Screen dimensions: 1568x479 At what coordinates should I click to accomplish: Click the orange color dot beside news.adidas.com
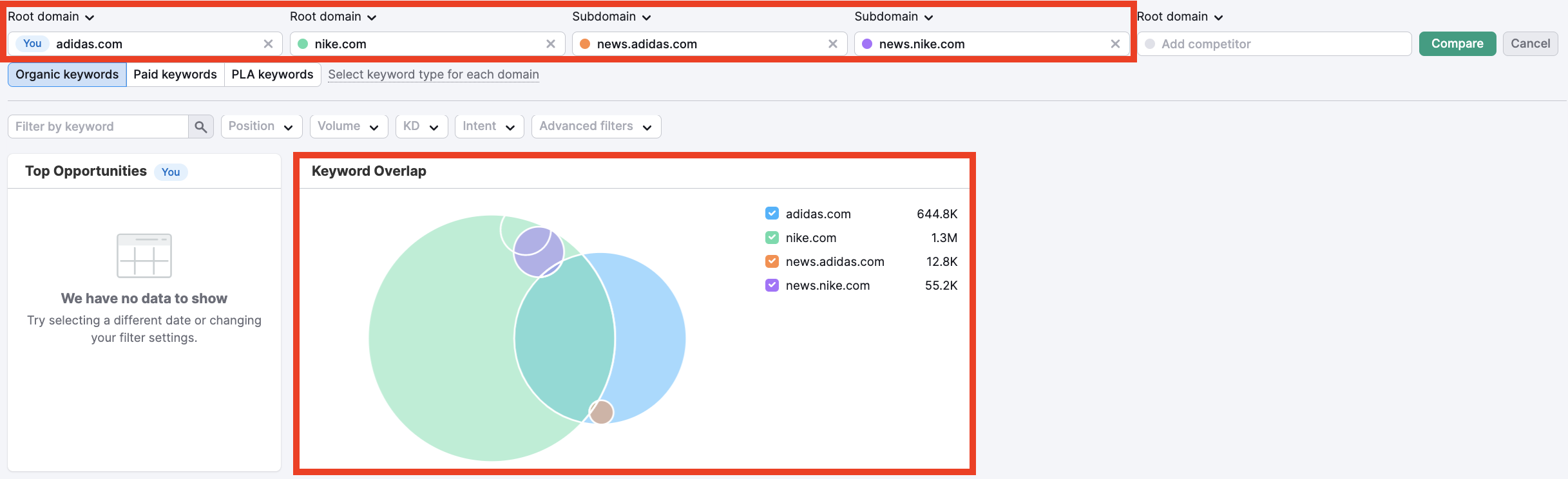point(585,44)
